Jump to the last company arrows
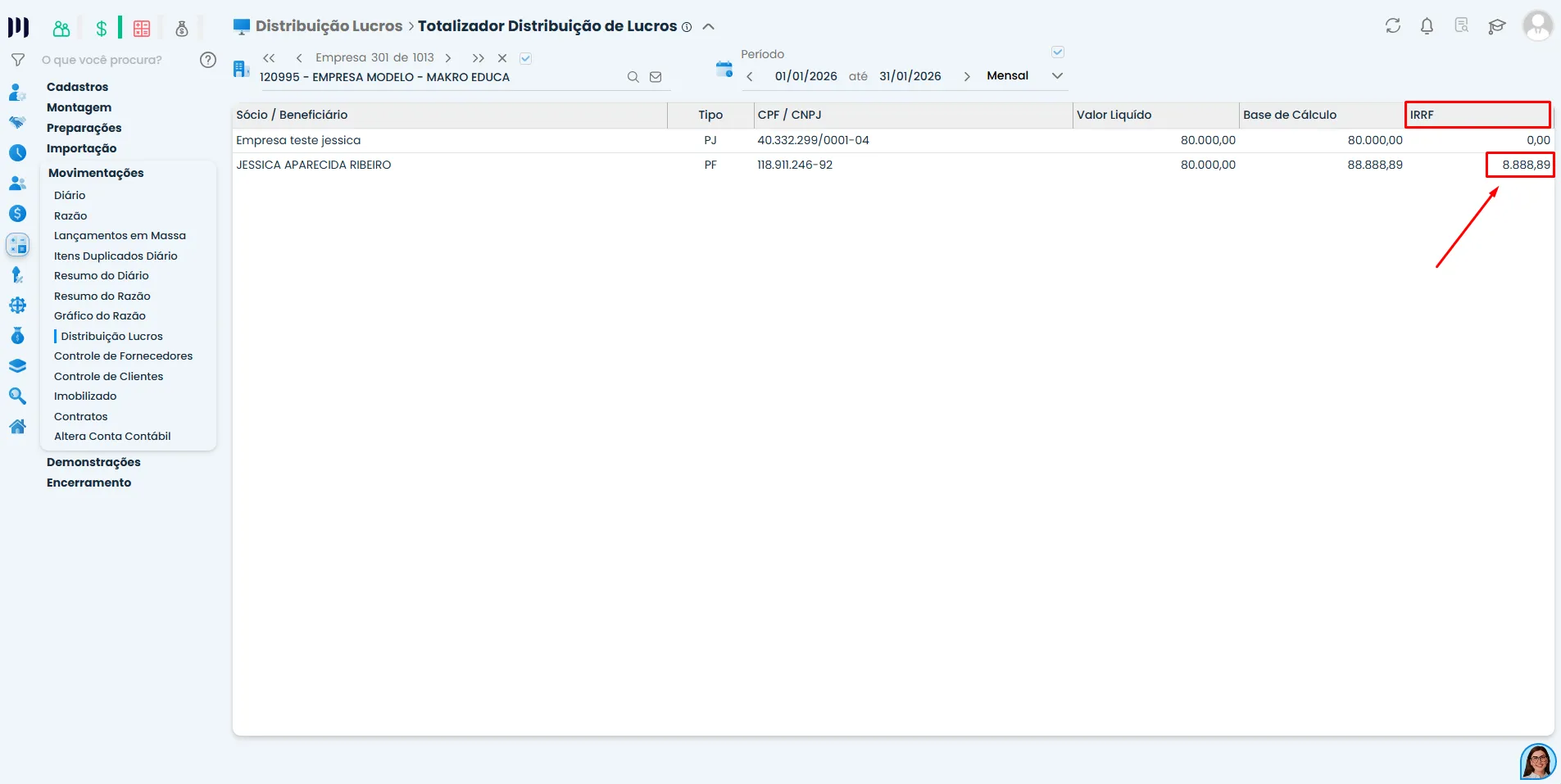 pos(479,58)
